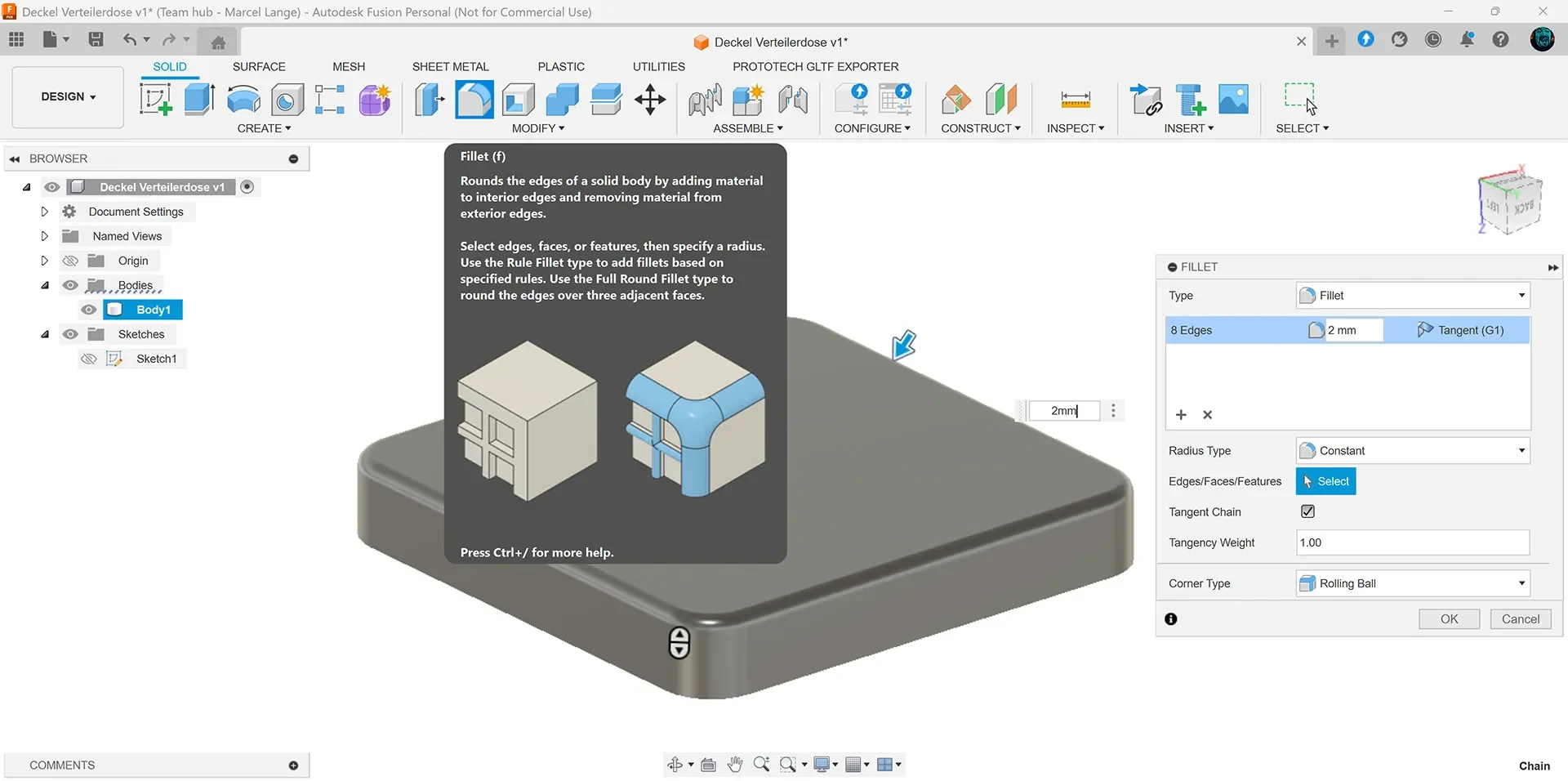Hide Body1 using its eye icon

tap(89, 310)
